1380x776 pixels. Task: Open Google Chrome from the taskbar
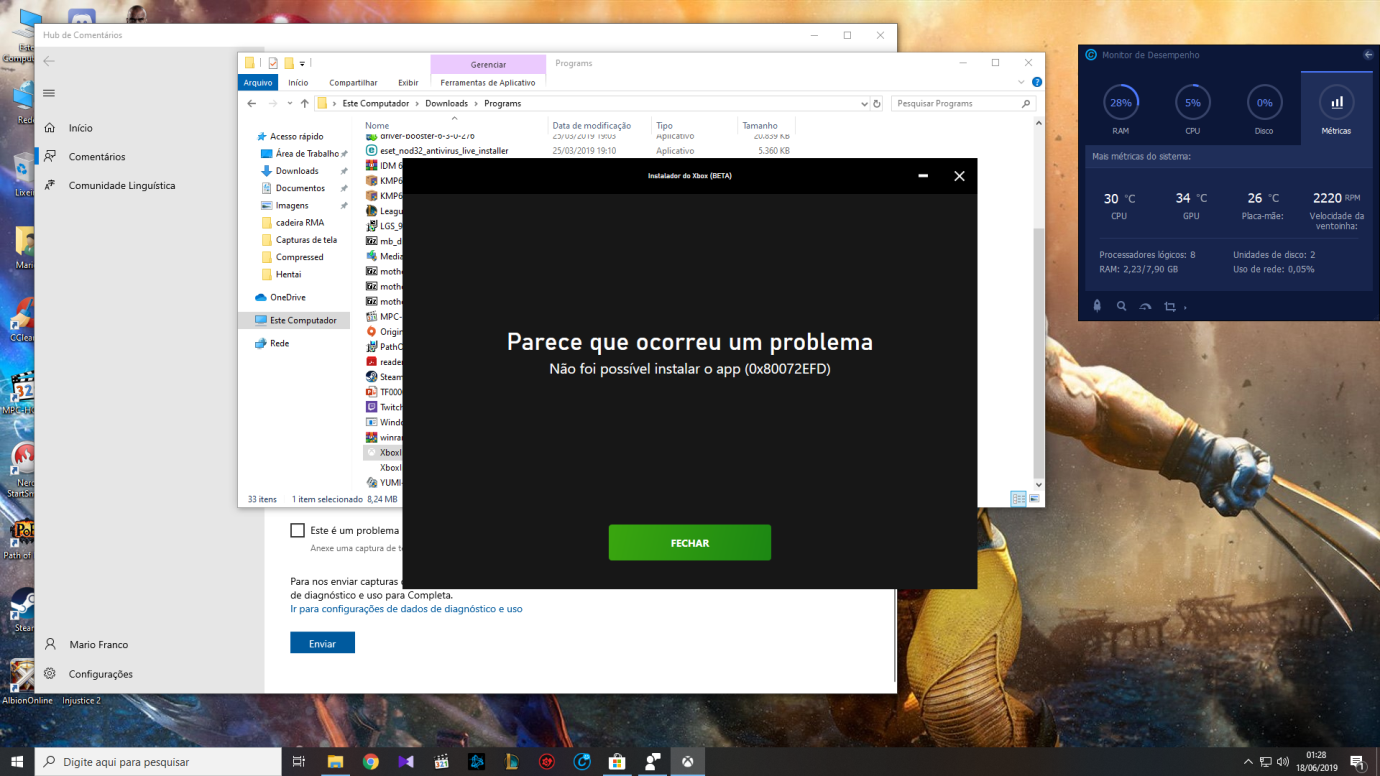tap(370, 762)
